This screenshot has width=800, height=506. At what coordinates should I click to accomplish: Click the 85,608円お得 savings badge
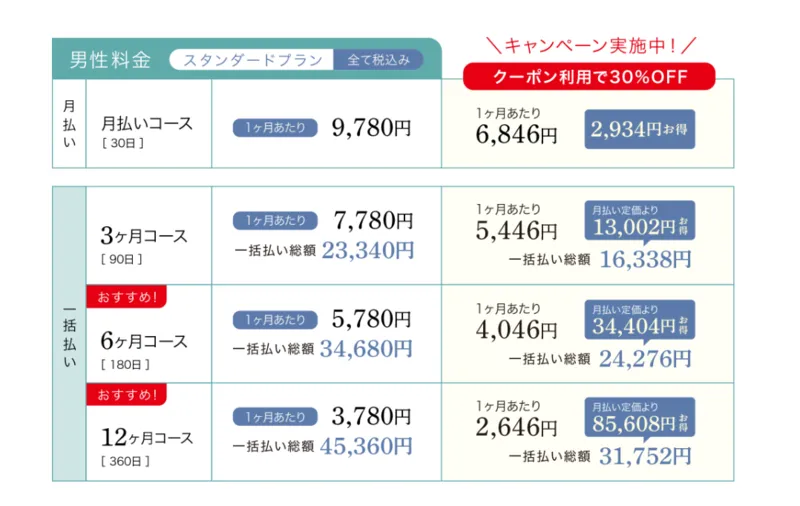click(640, 418)
